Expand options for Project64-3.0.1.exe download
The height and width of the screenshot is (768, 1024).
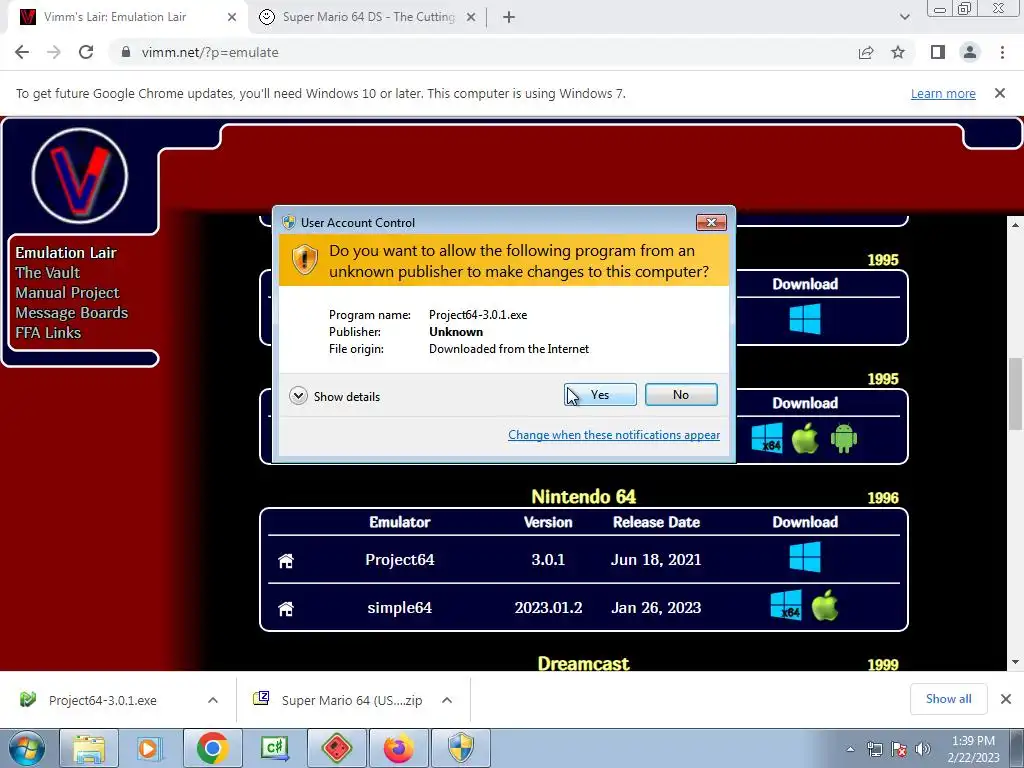tap(213, 700)
